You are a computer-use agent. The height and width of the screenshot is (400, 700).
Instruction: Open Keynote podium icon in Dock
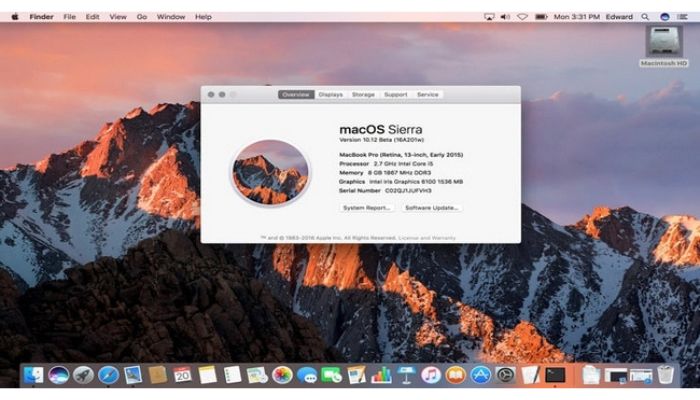[x=406, y=375]
